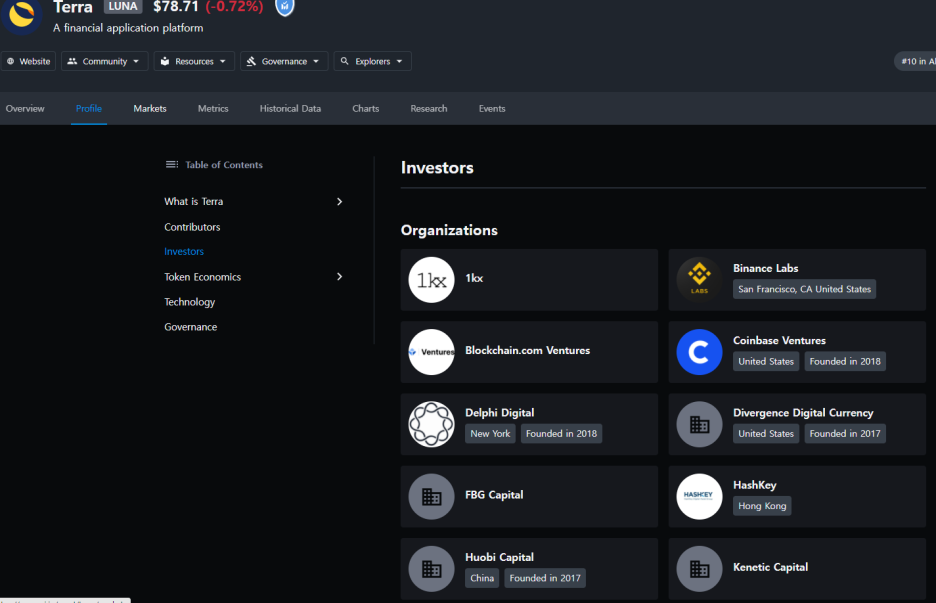Screen dimensions: 936x603
Task: Click the 1kx logo
Action: [432, 280]
